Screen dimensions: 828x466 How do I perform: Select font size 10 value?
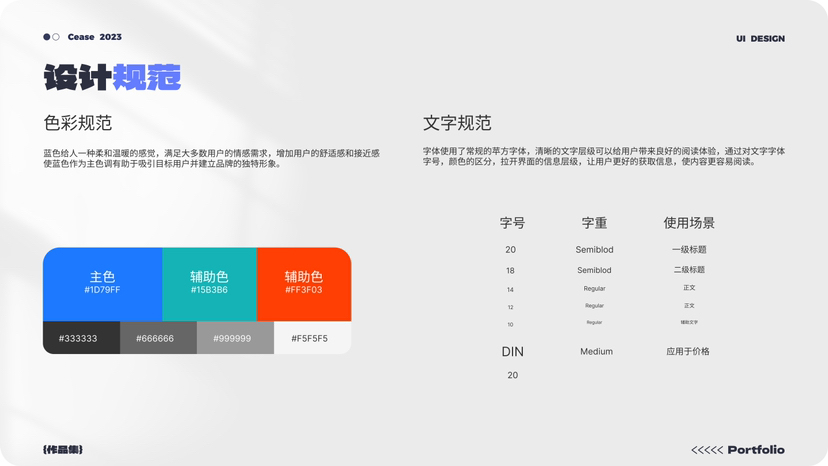click(510, 324)
